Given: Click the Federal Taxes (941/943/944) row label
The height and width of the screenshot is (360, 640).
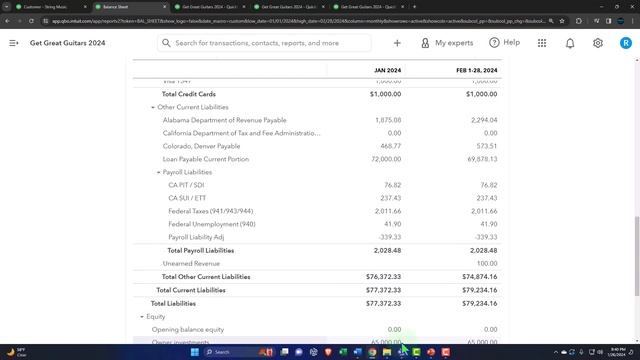Looking at the screenshot, I should click(211, 211).
